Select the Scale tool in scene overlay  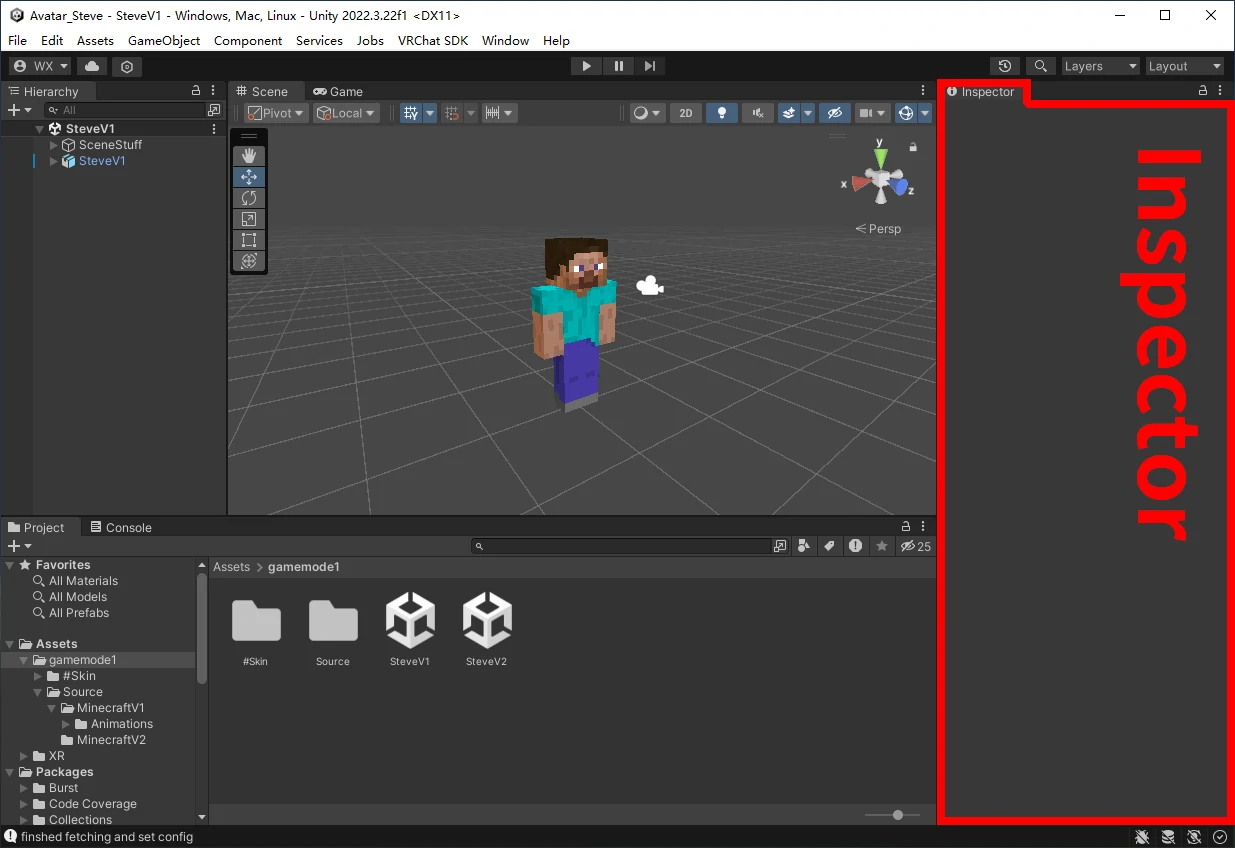(249, 219)
